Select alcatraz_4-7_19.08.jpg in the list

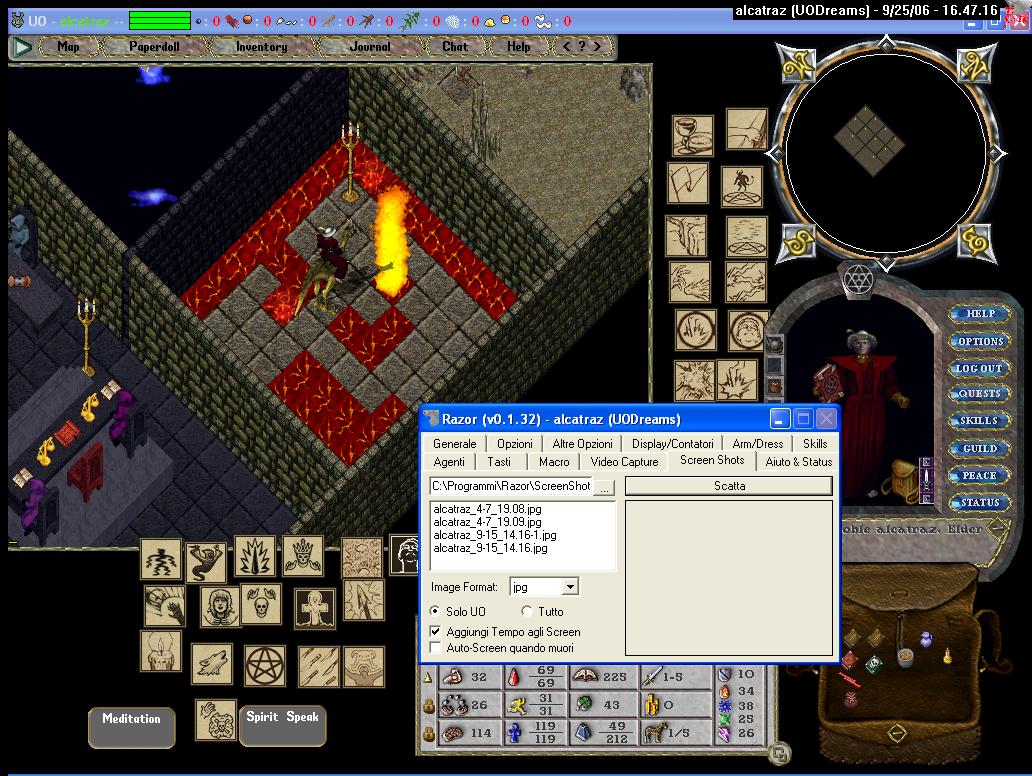[x=487, y=509]
